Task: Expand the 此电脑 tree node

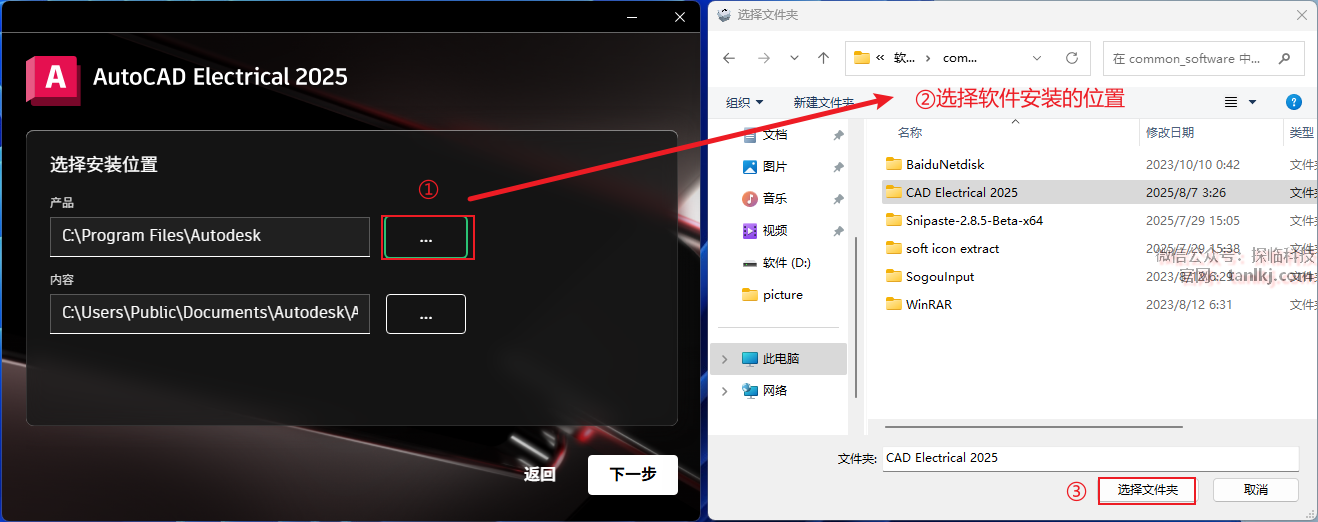Action: click(725, 358)
